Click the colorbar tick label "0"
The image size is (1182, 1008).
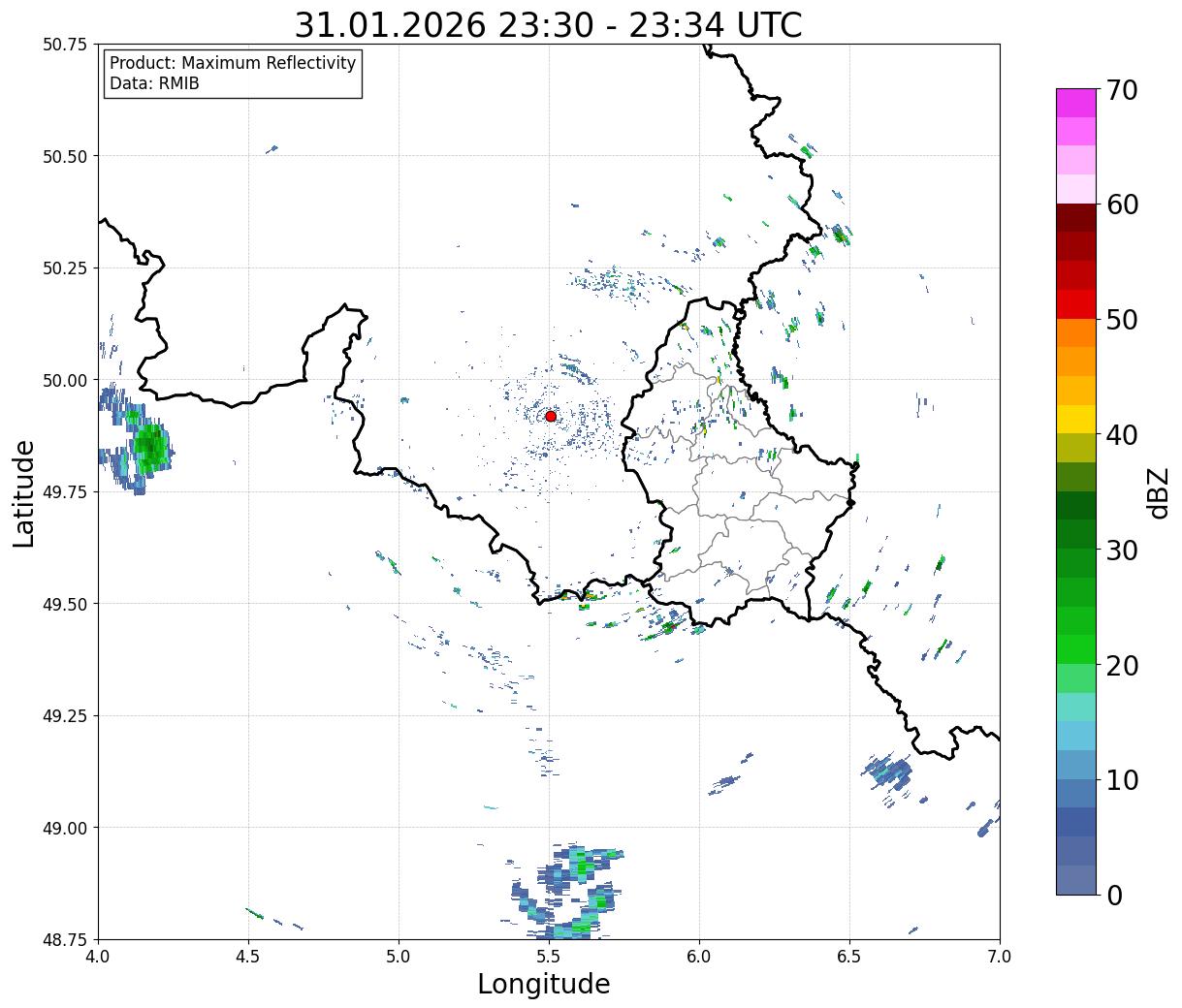pos(1114,896)
